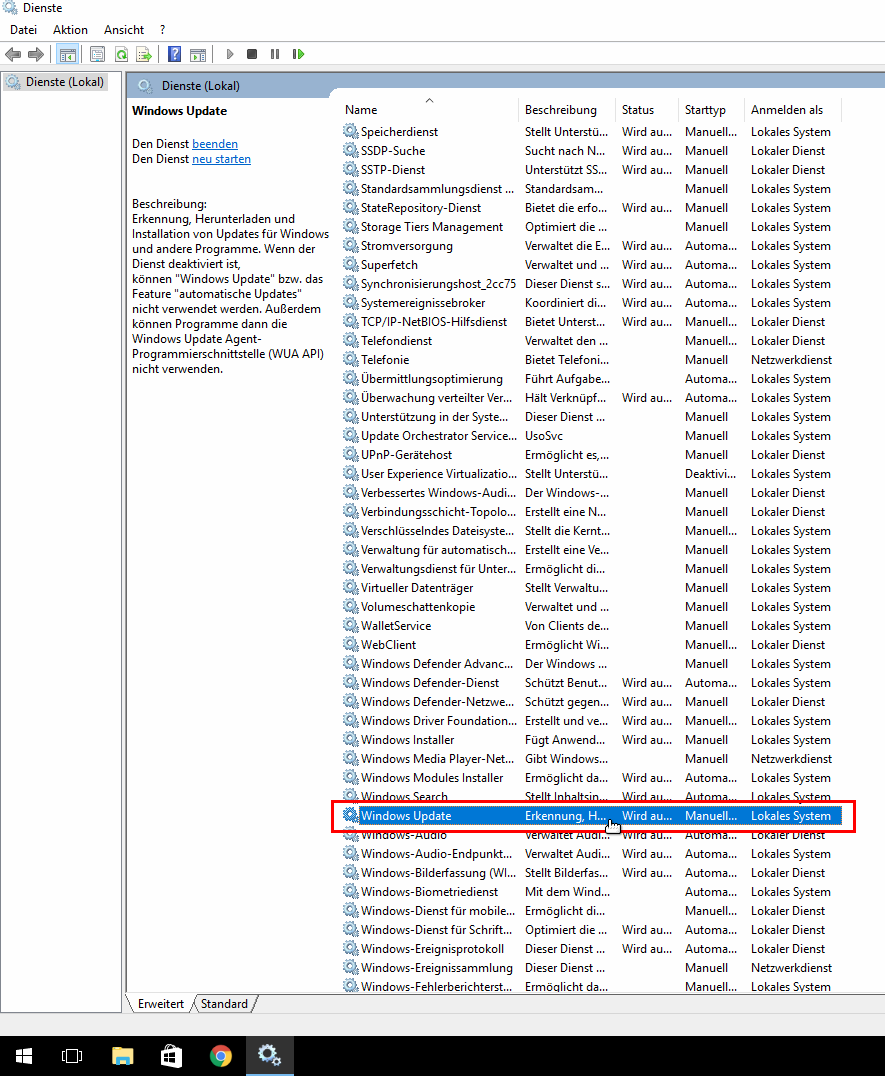This screenshot has width=885, height=1076.
Task: Select the Systemereignissebroker service
Action: tap(591, 303)
